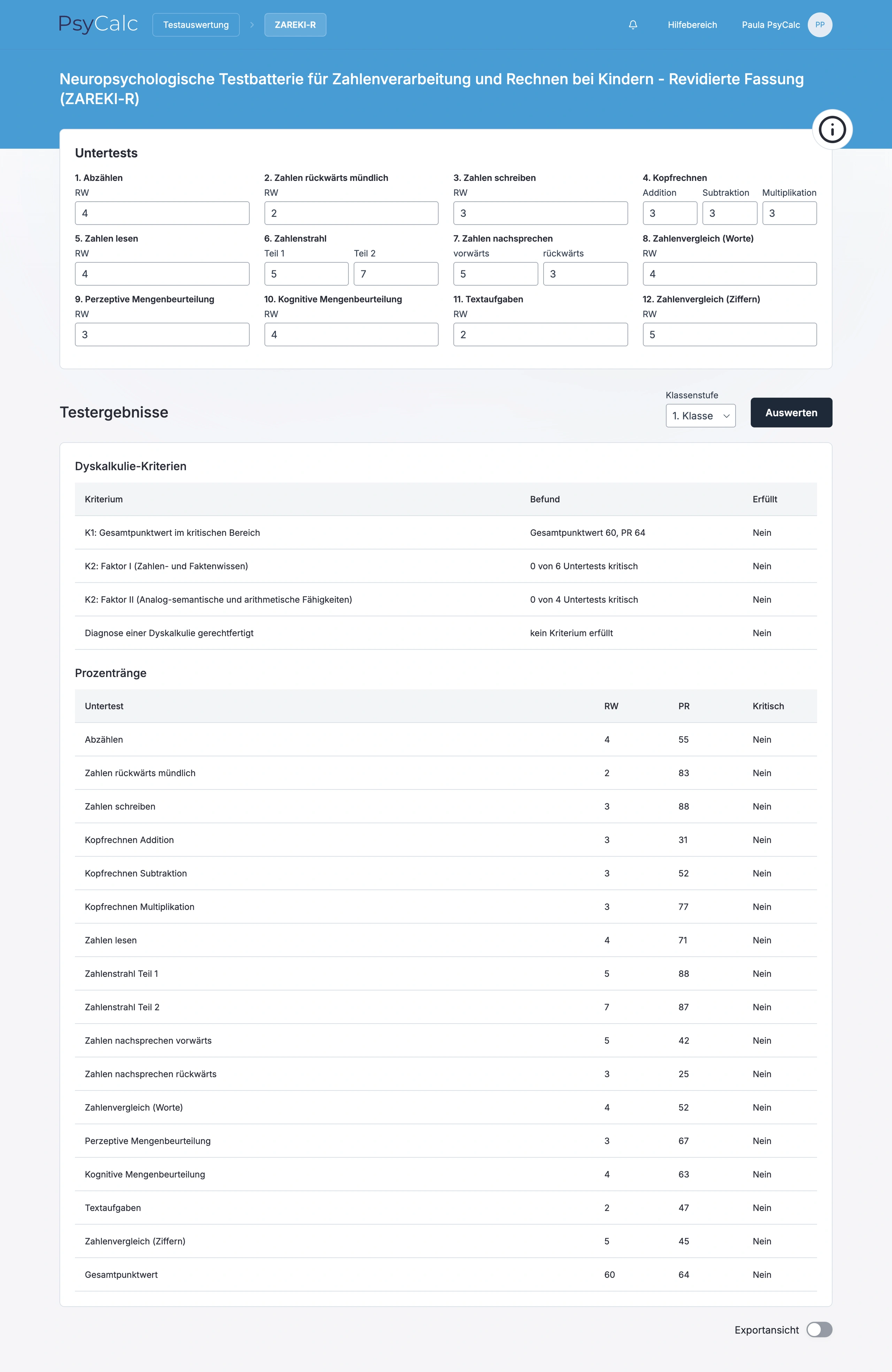Click '0 von 6 Untertests kritisch' cell
The height and width of the screenshot is (1372, 892).
(x=584, y=566)
